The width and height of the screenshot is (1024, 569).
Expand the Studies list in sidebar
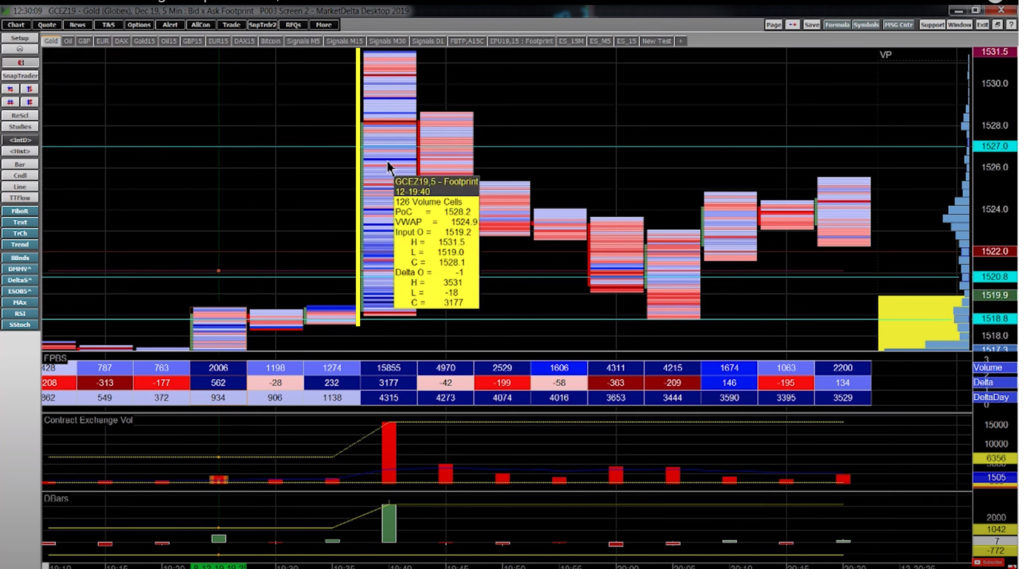pos(20,127)
